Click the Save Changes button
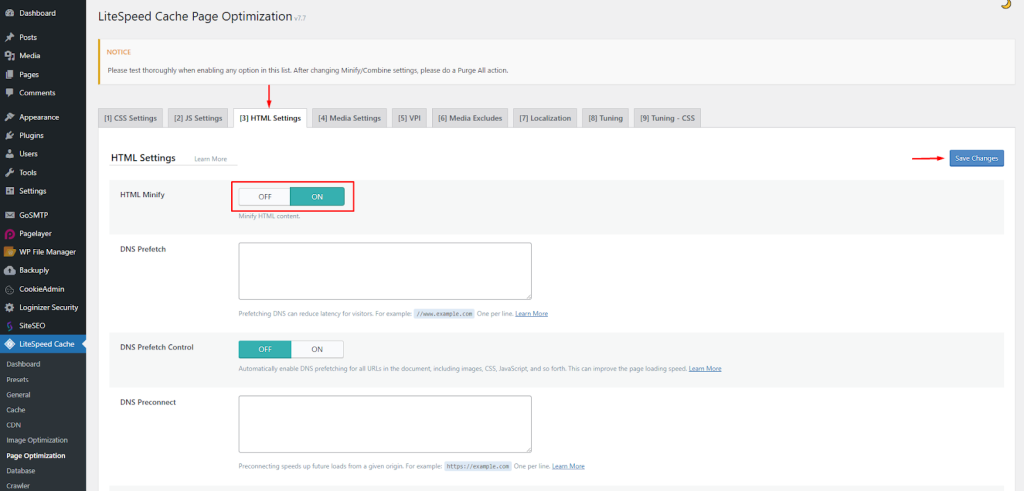 976,159
